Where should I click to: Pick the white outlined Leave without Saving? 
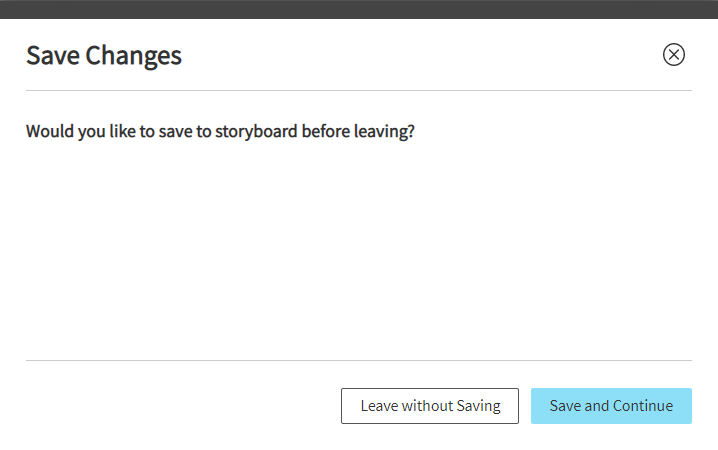coord(430,406)
